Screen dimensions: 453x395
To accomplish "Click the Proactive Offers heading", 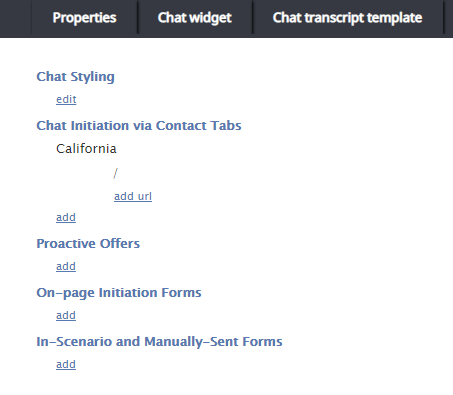I will (x=88, y=244).
